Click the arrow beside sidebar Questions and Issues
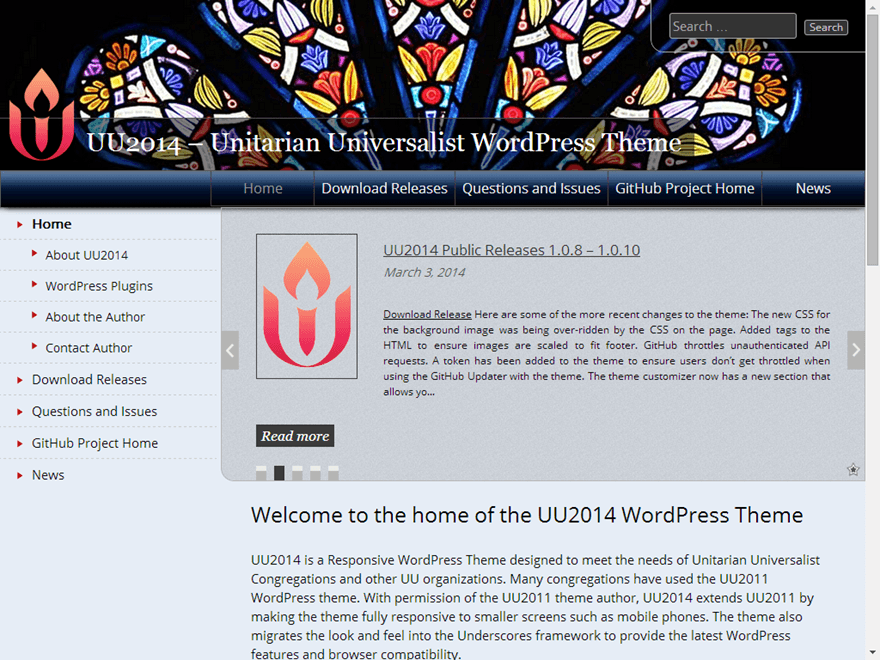This screenshot has width=880, height=660. coord(20,412)
